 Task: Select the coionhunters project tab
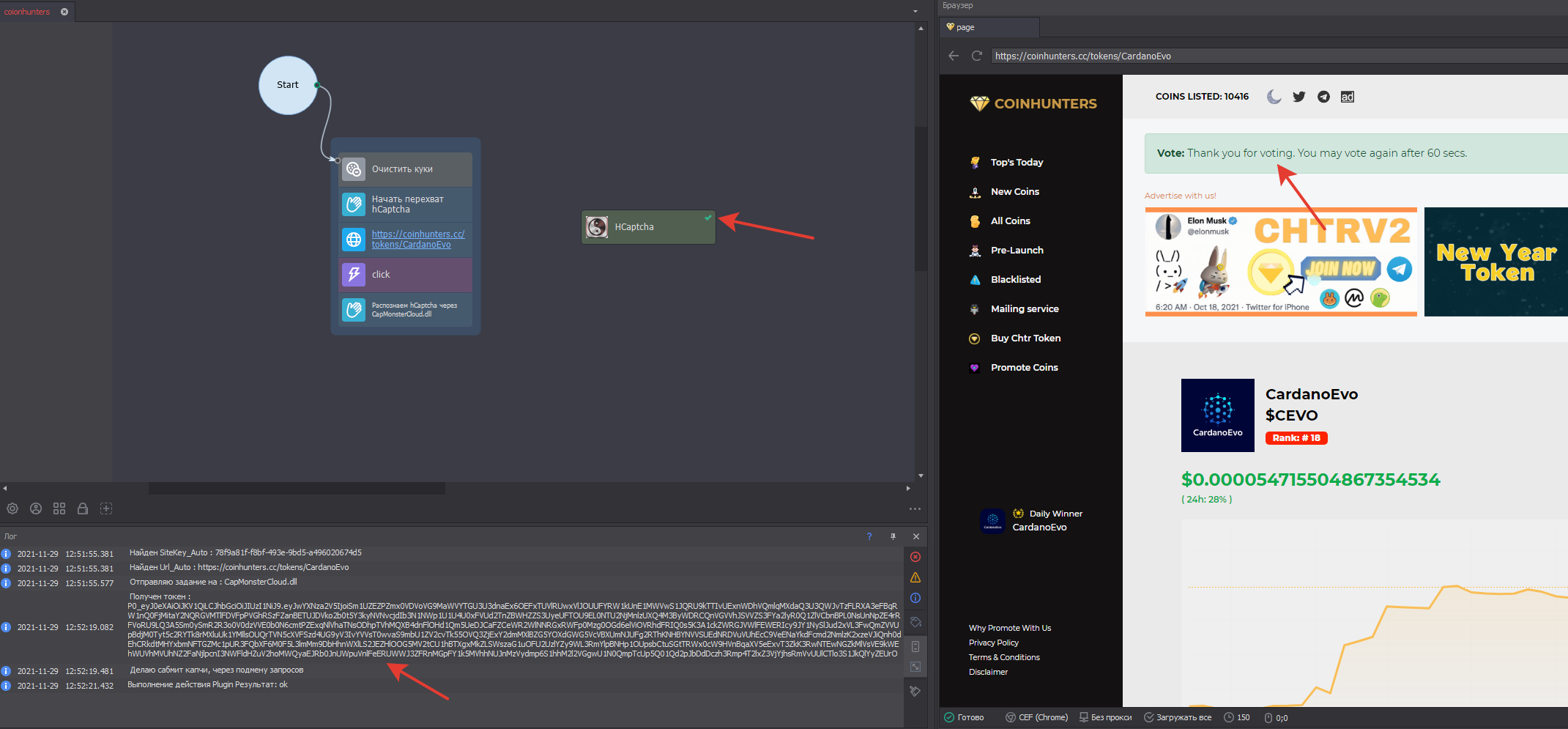pyautogui.click(x=28, y=12)
